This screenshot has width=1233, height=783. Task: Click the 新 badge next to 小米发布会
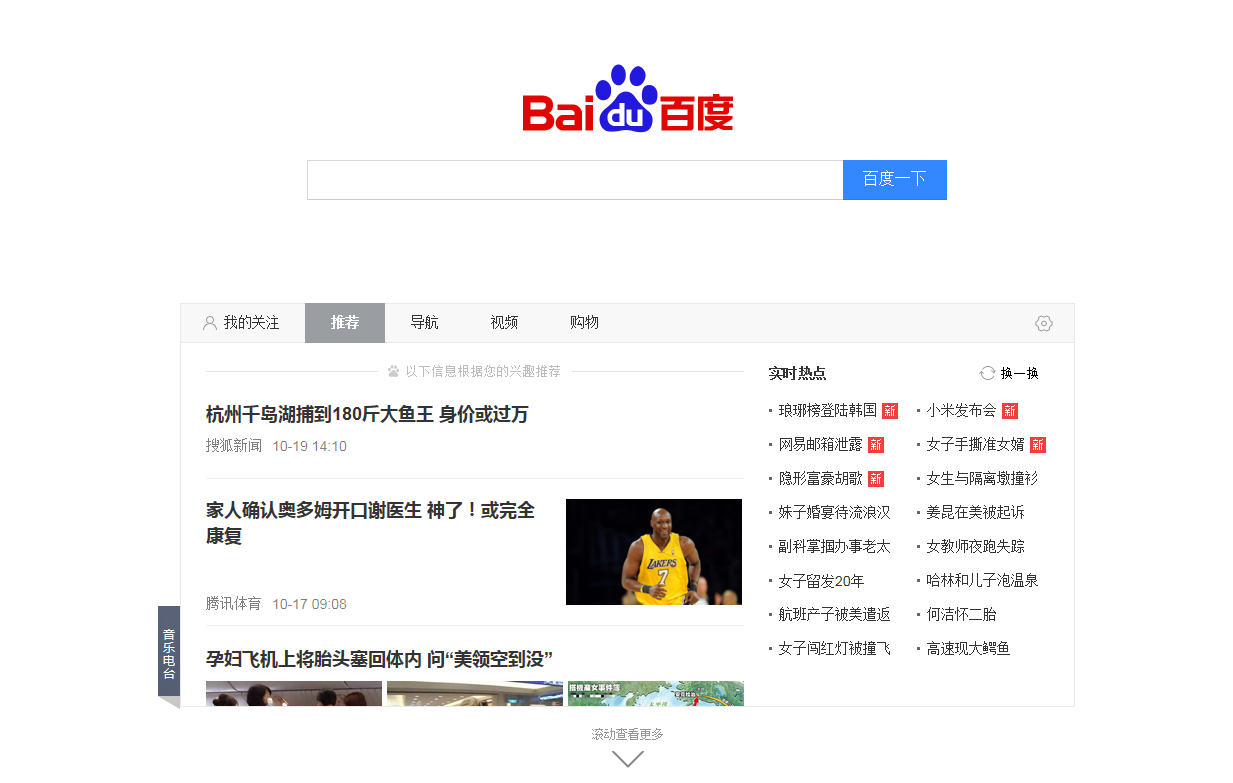(x=1009, y=411)
